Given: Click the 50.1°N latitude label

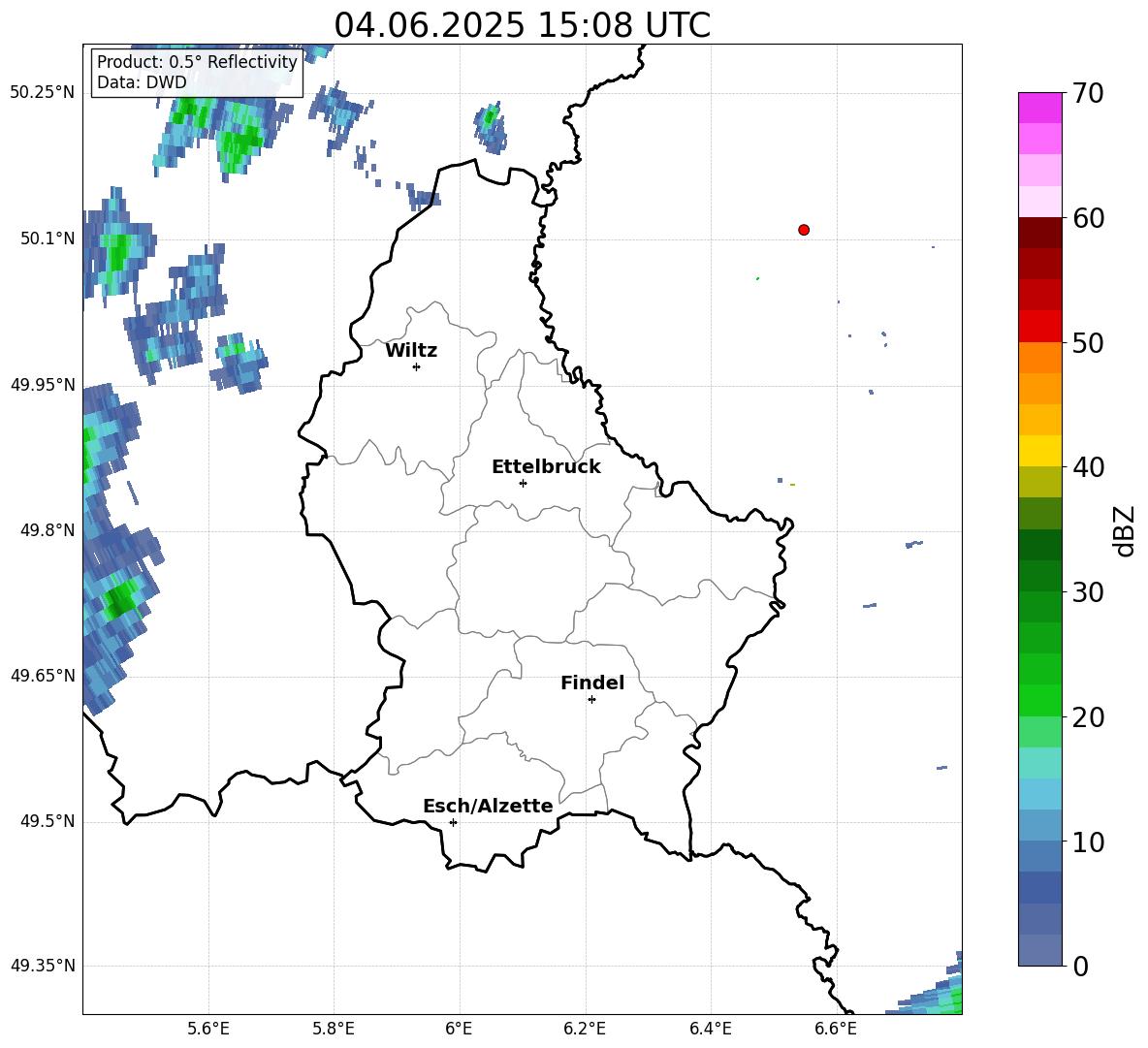Looking at the screenshot, I should 48,238.
